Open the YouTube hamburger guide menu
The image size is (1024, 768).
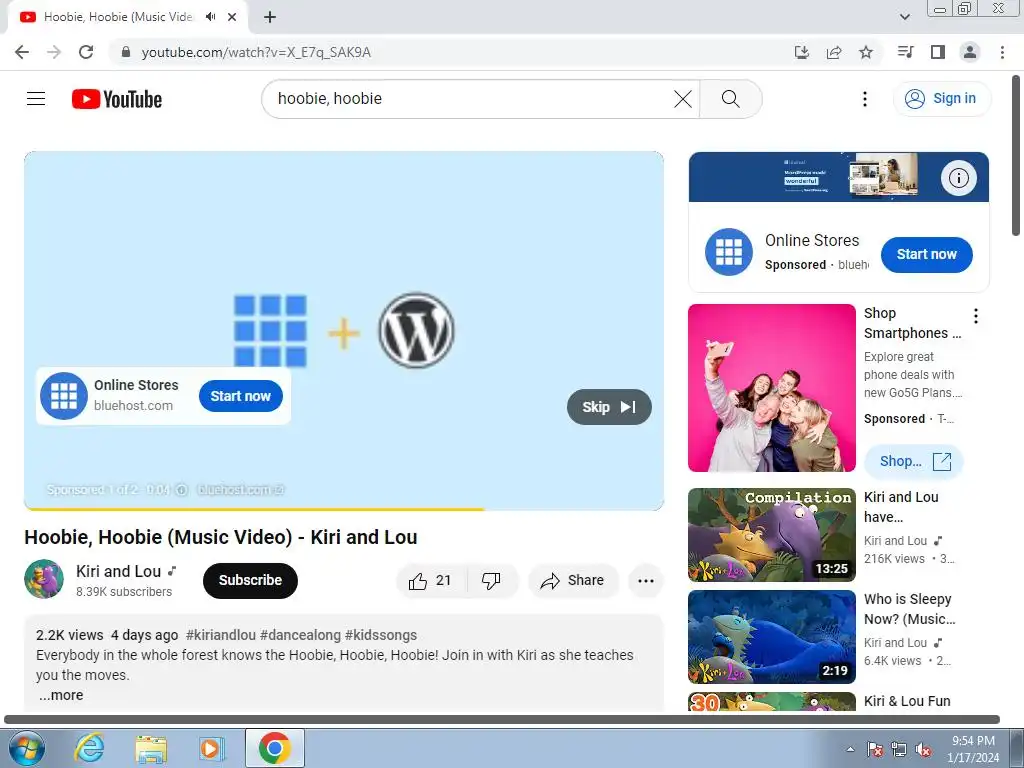click(x=36, y=99)
